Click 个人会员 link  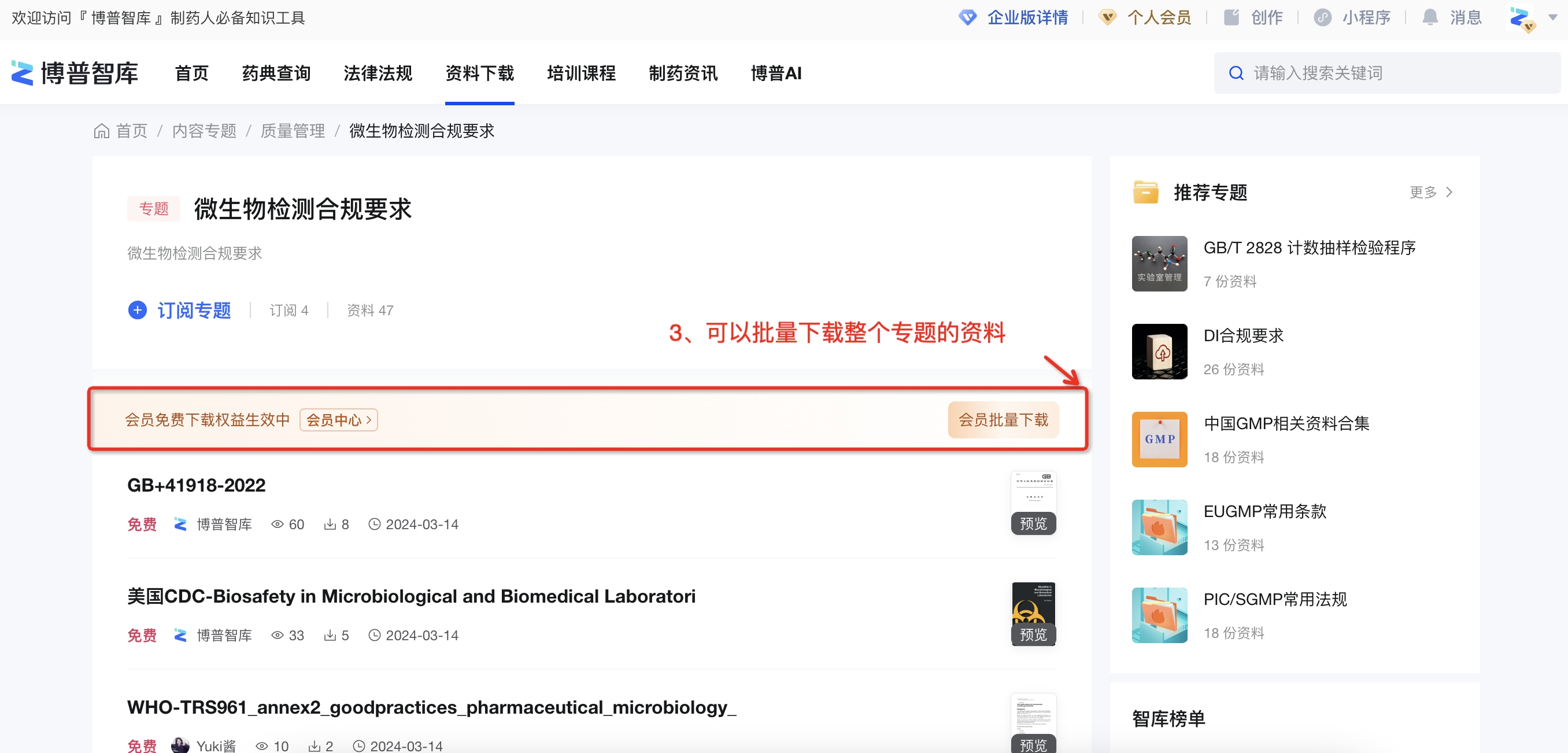click(x=1159, y=17)
